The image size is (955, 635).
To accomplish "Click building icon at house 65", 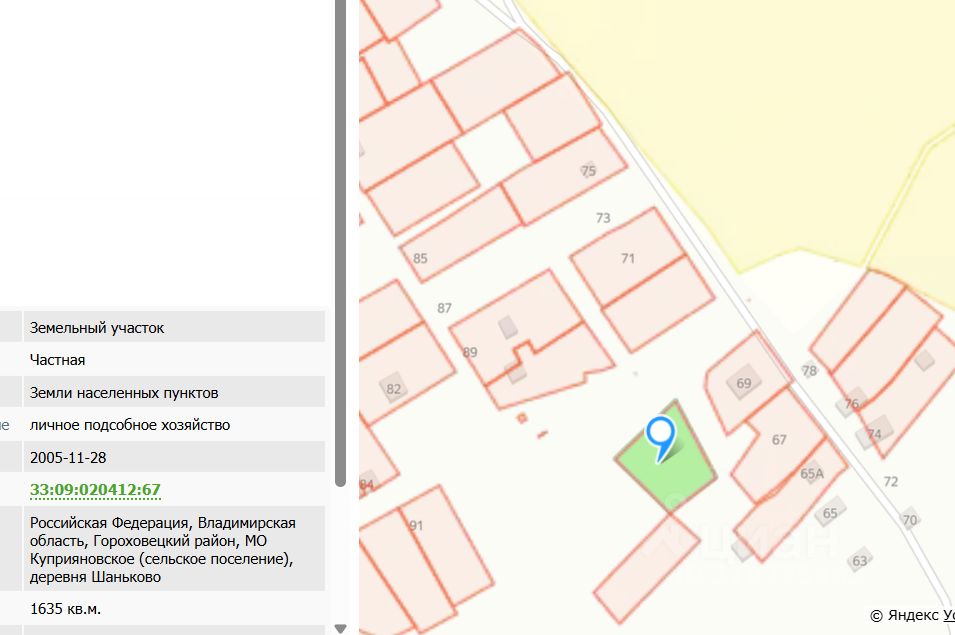I will pos(830,512).
